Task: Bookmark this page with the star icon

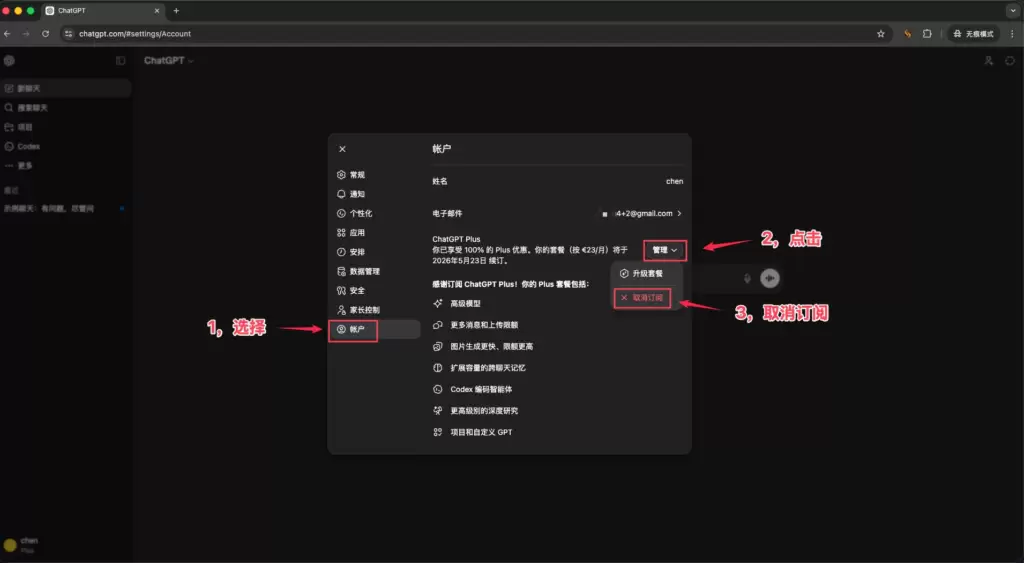Action: click(x=880, y=33)
